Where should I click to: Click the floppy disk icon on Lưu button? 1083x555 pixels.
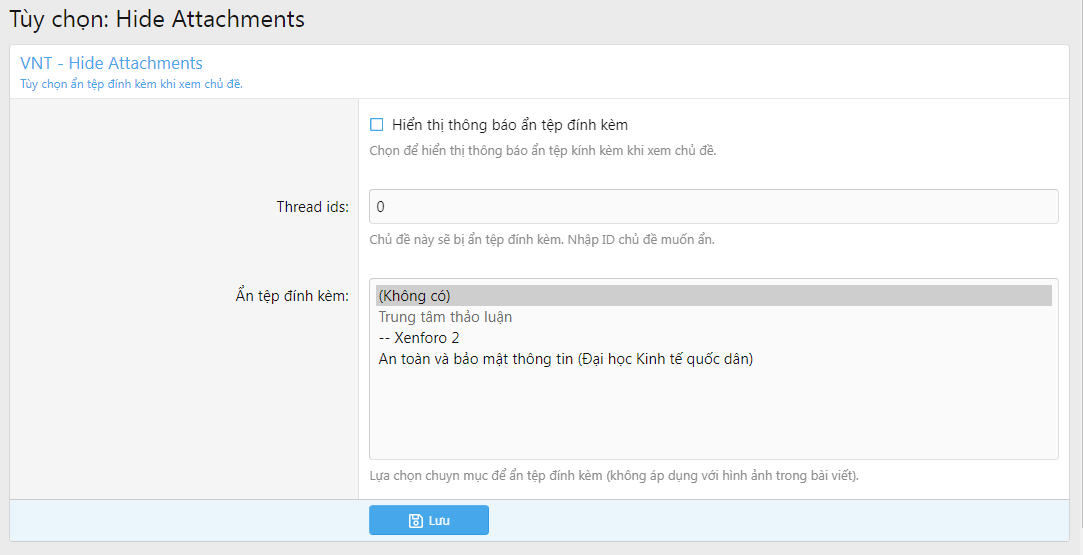point(416,521)
